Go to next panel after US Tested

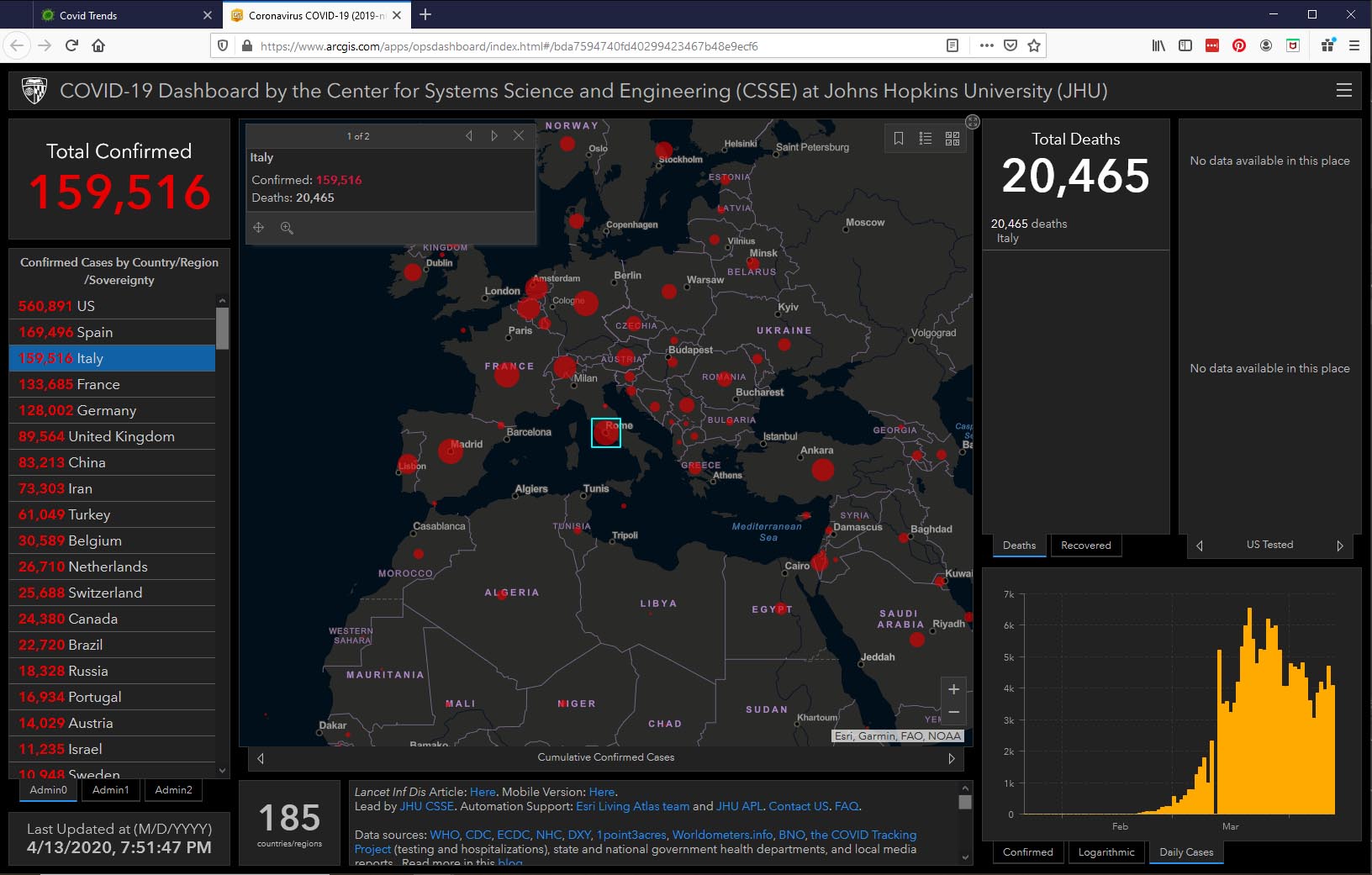(1340, 546)
